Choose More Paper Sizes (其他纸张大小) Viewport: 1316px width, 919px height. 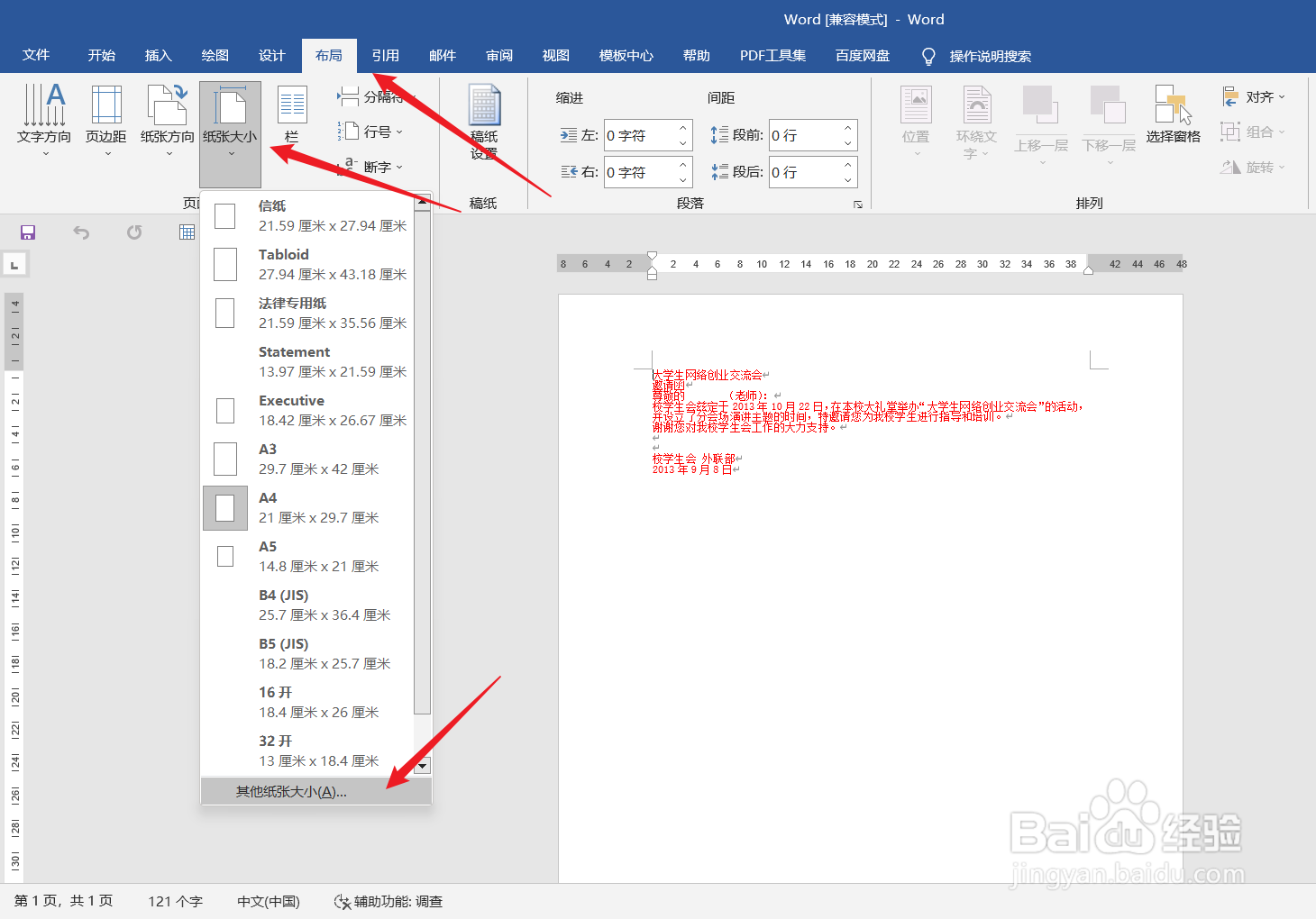click(x=315, y=791)
